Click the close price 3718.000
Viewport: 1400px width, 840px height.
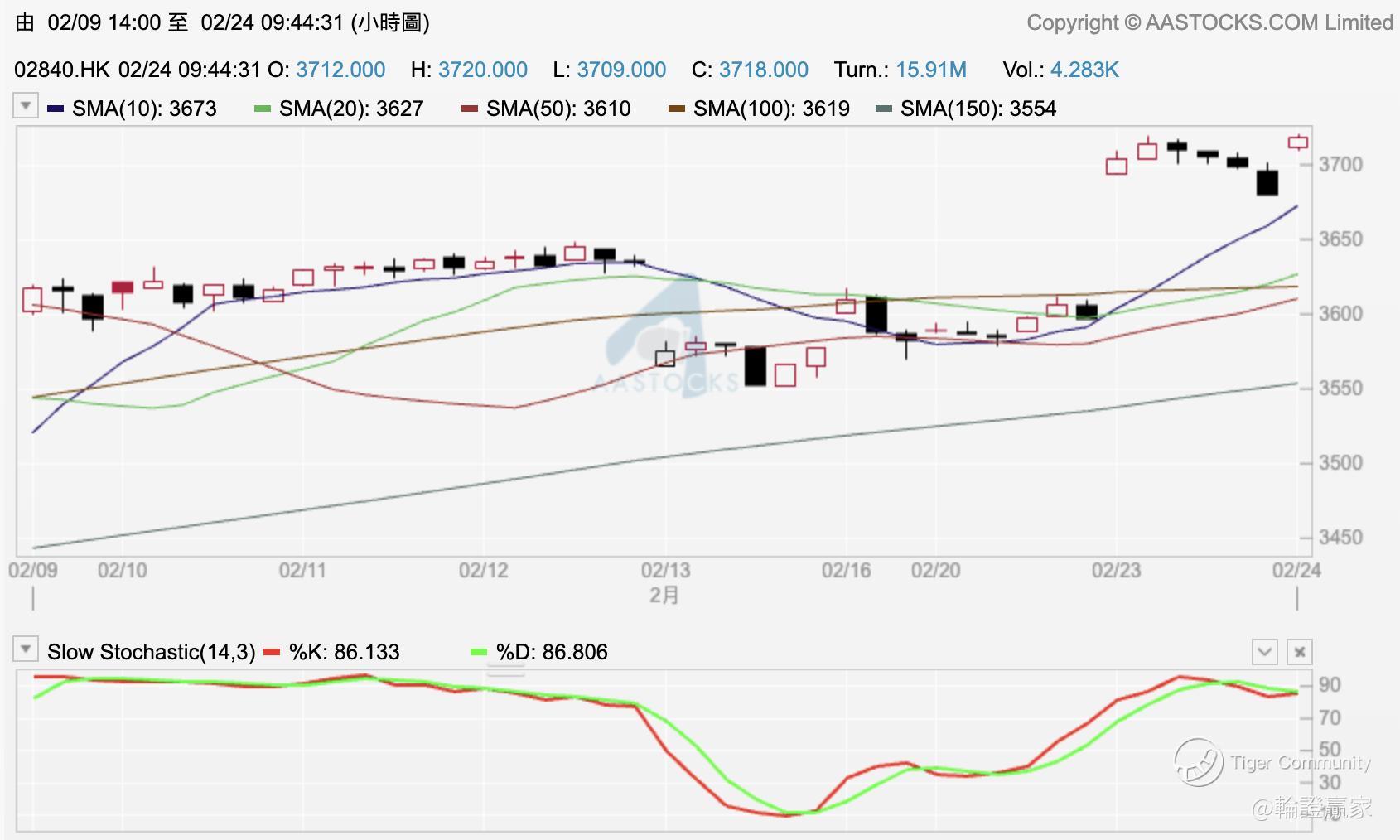tap(764, 70)
